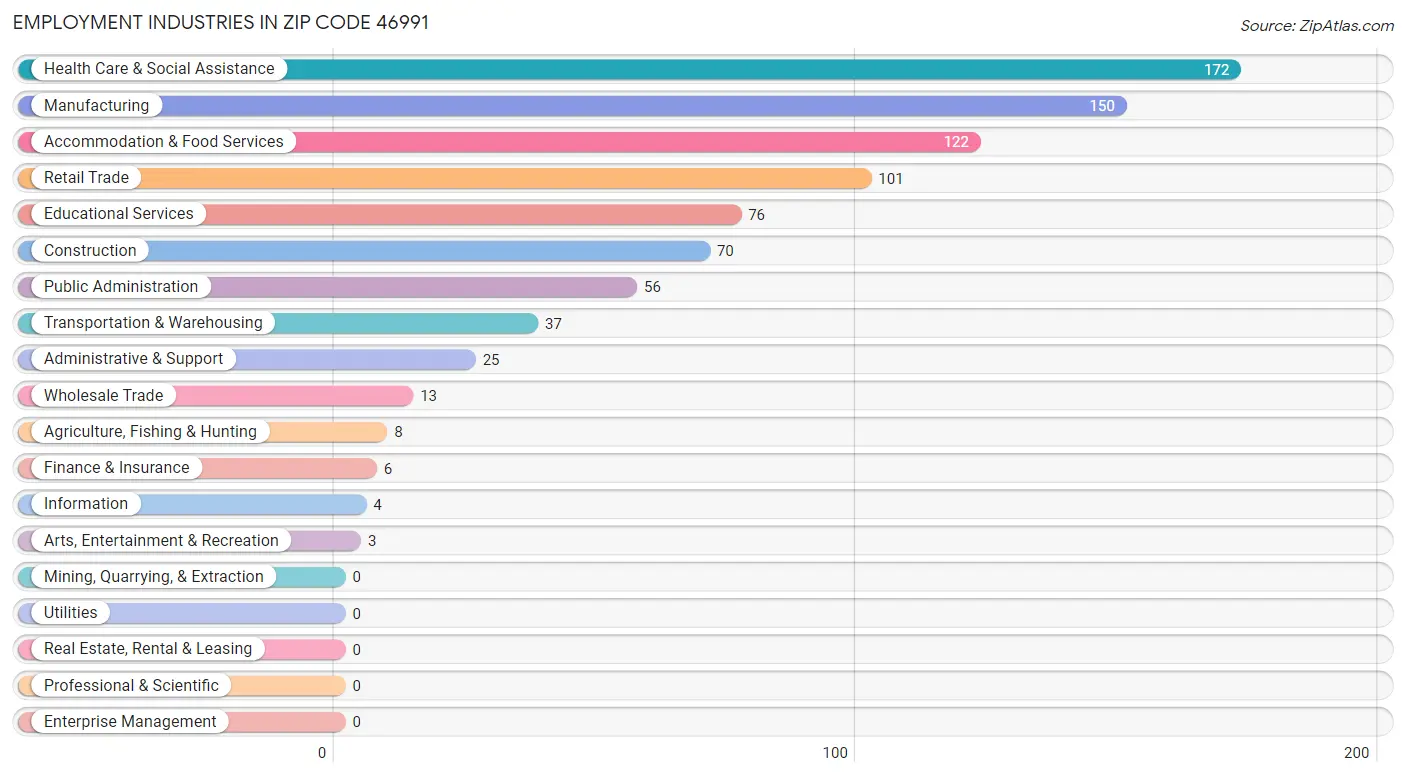Select the Wholesale Trade label
Screen dimensions: 1406x777
tap(103, 395)
